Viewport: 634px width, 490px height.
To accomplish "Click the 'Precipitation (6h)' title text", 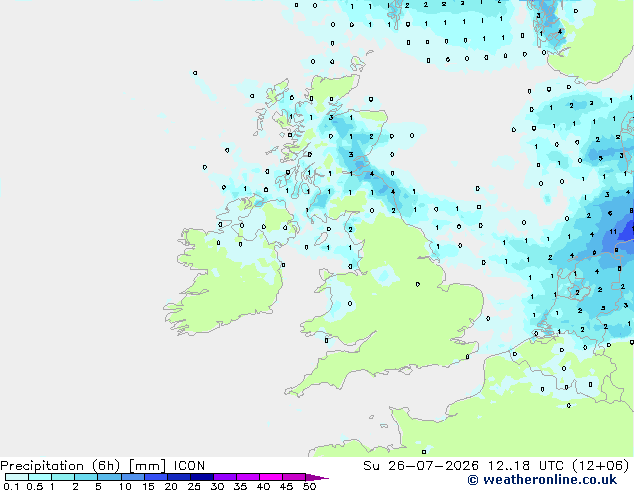I will [x=60, y=466].
